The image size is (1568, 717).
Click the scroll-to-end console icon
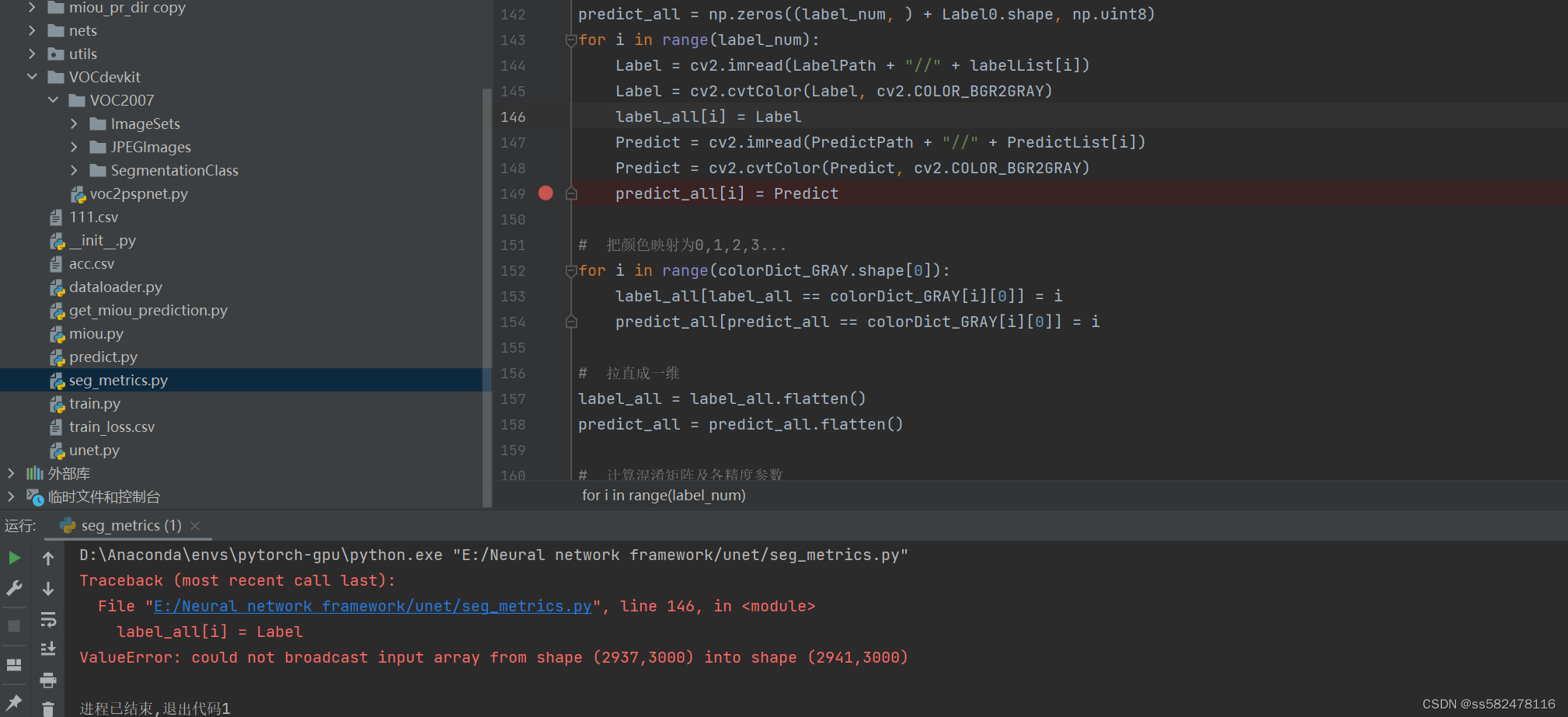[x=48, y=648]
